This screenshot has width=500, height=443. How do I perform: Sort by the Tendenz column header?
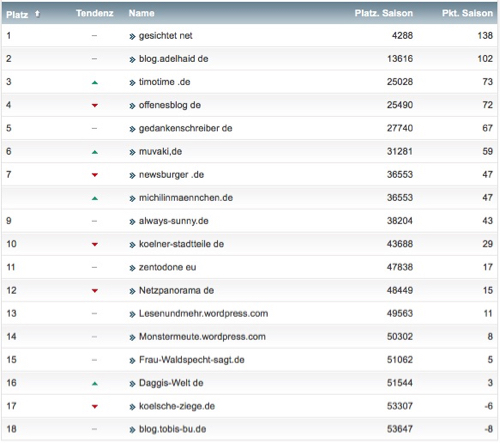(x=95, y=13)
